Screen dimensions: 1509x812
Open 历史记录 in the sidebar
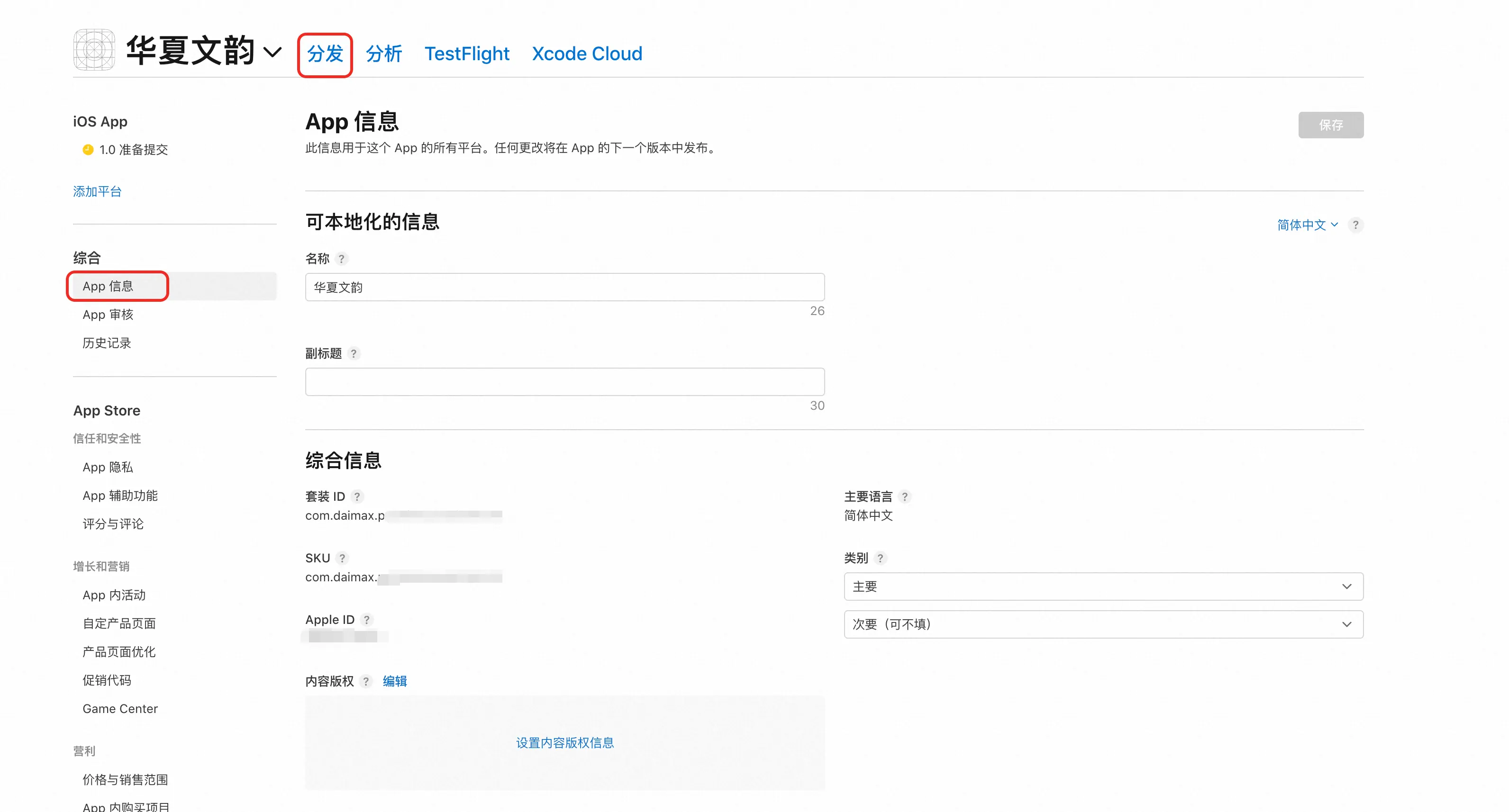tap(107, 343)
